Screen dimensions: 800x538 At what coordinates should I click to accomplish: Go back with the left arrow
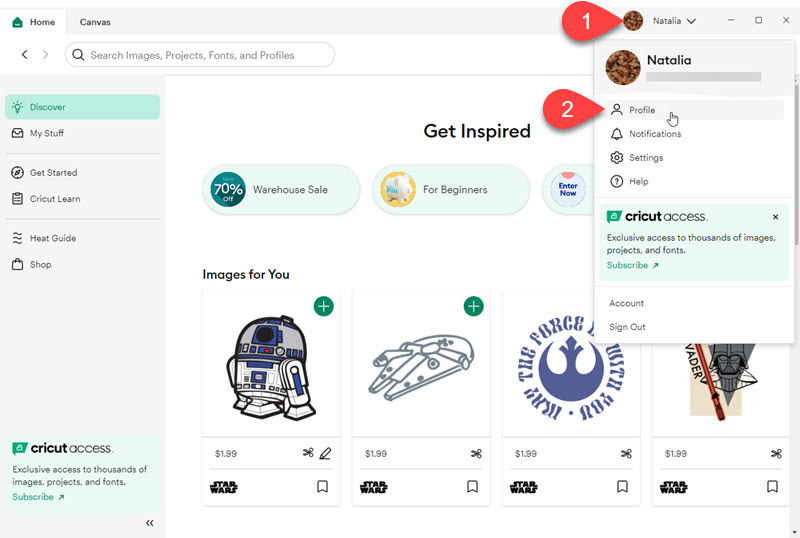coord(25,55)
